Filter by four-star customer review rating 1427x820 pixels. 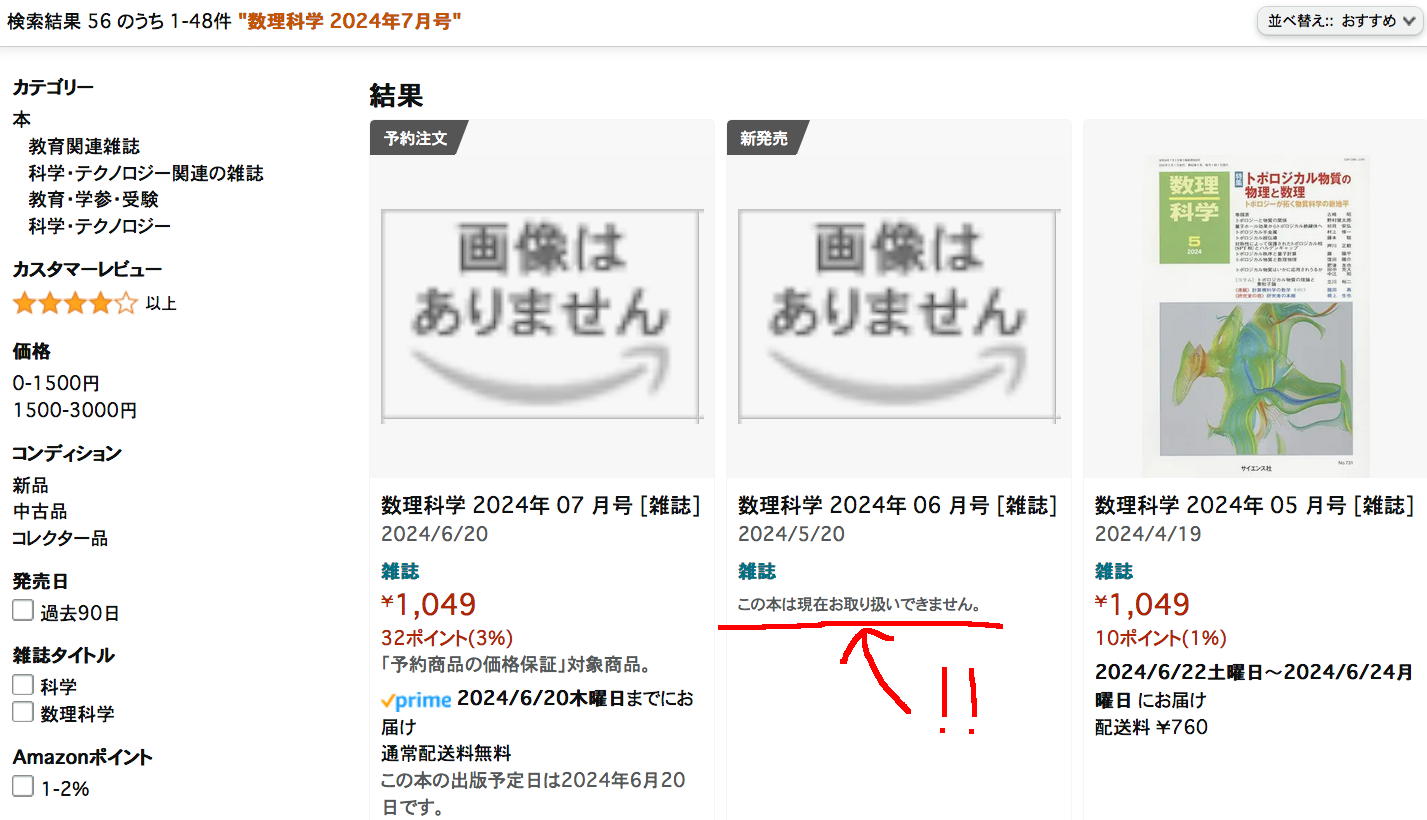tap(94, 303)
